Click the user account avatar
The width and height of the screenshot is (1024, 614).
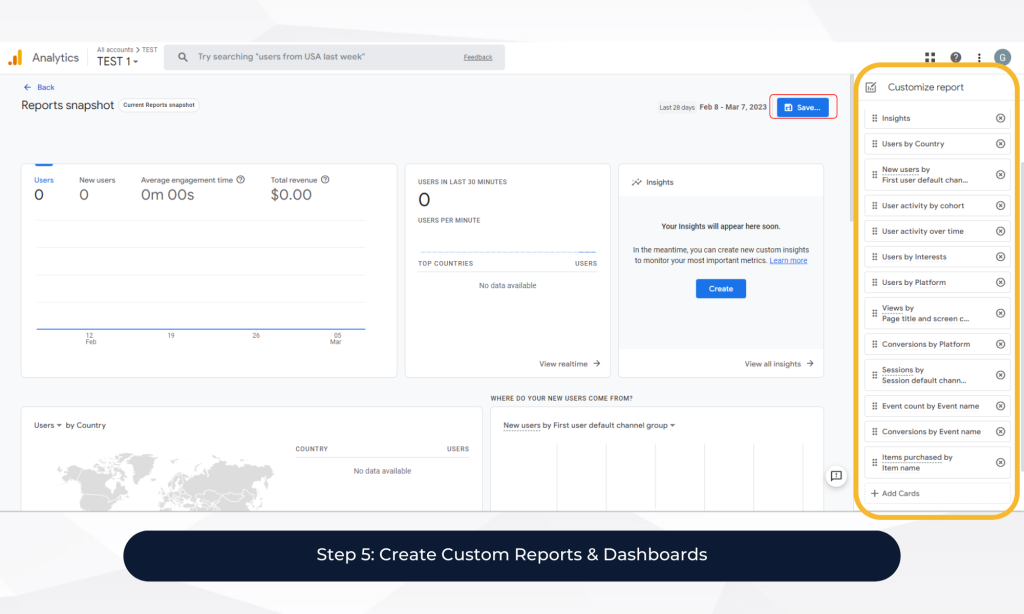point(1002,57)
